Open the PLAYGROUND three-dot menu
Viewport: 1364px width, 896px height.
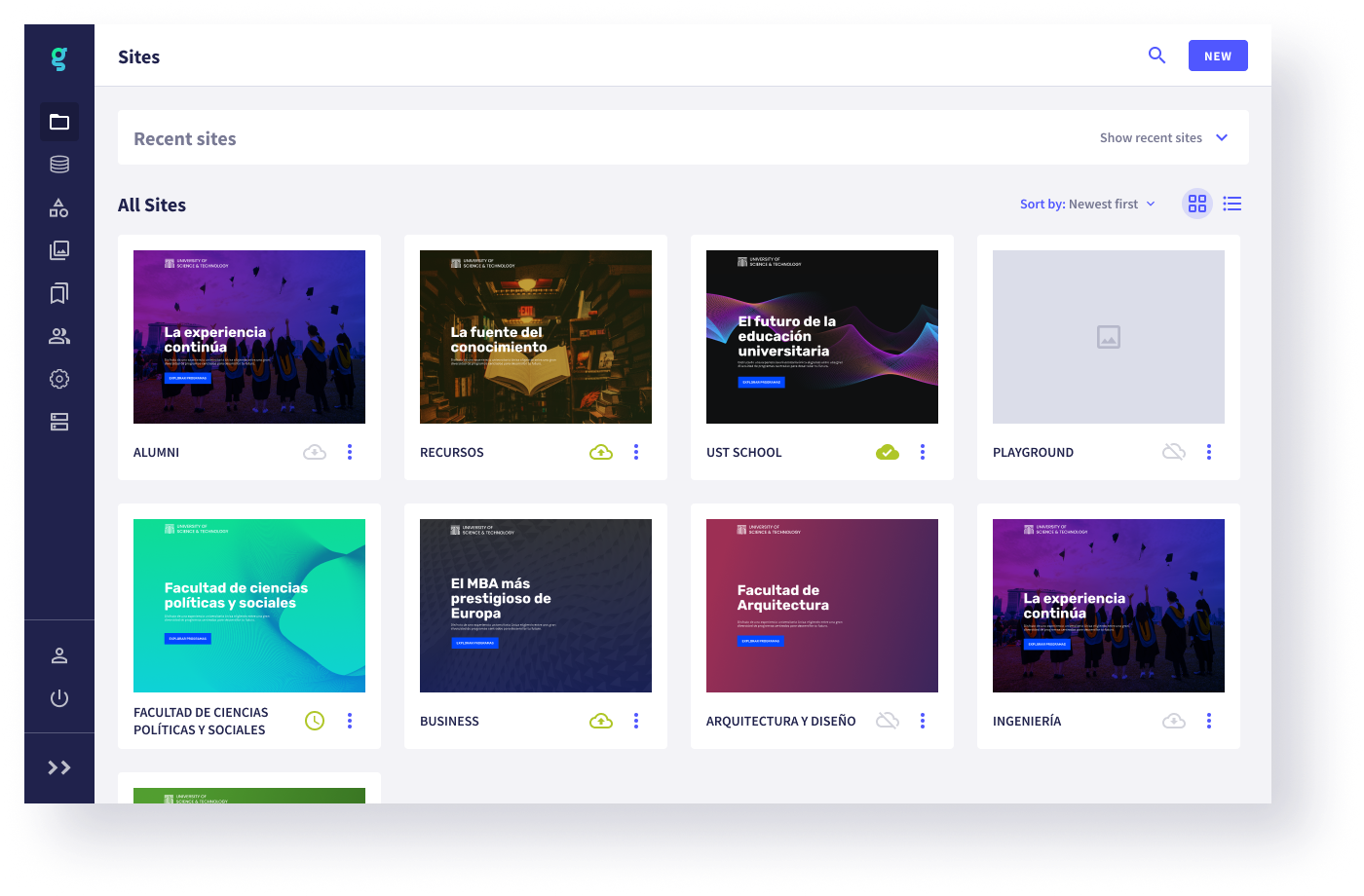(x=1209, y=452)
